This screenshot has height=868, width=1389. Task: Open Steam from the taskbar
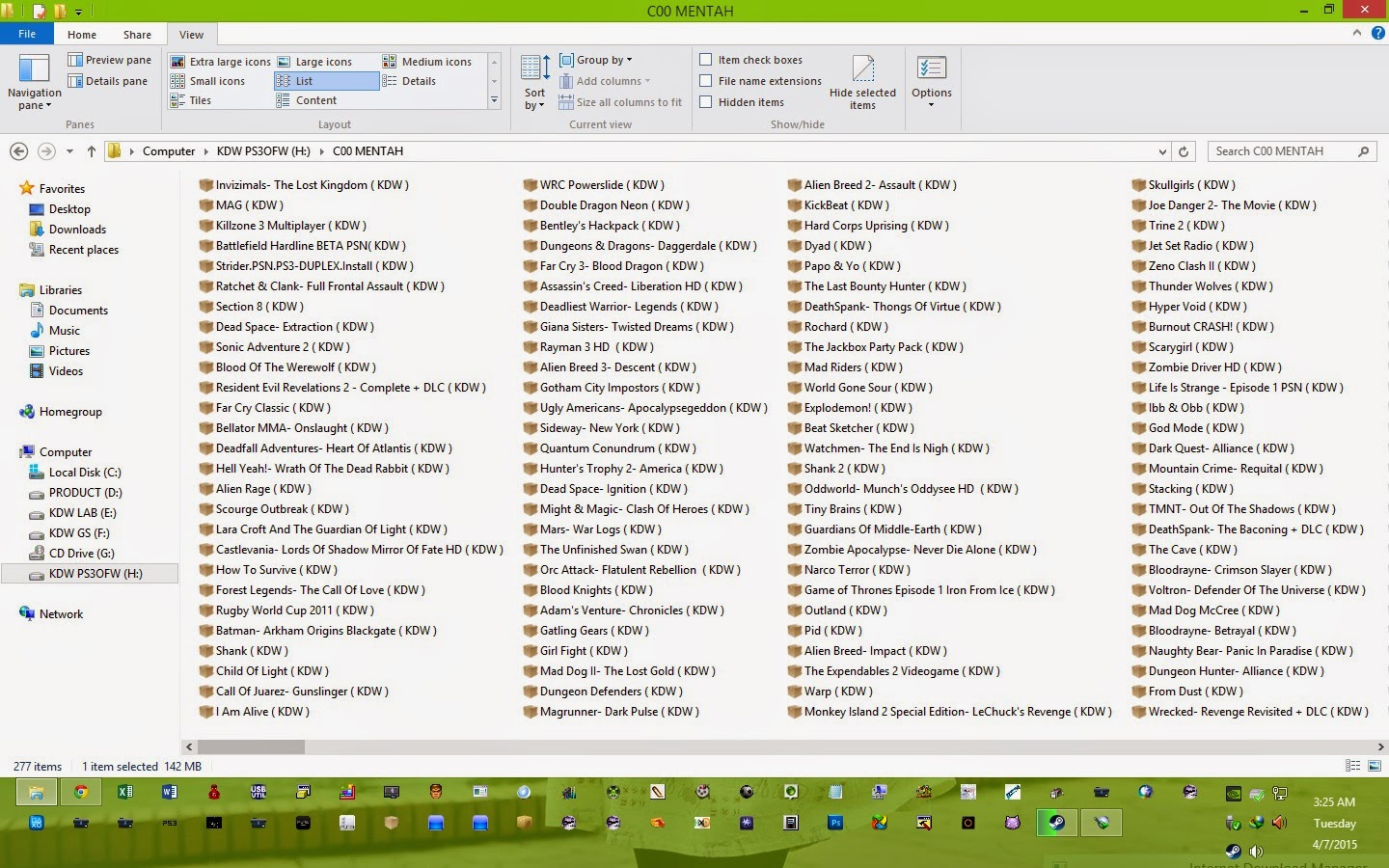coord(1057,823)
